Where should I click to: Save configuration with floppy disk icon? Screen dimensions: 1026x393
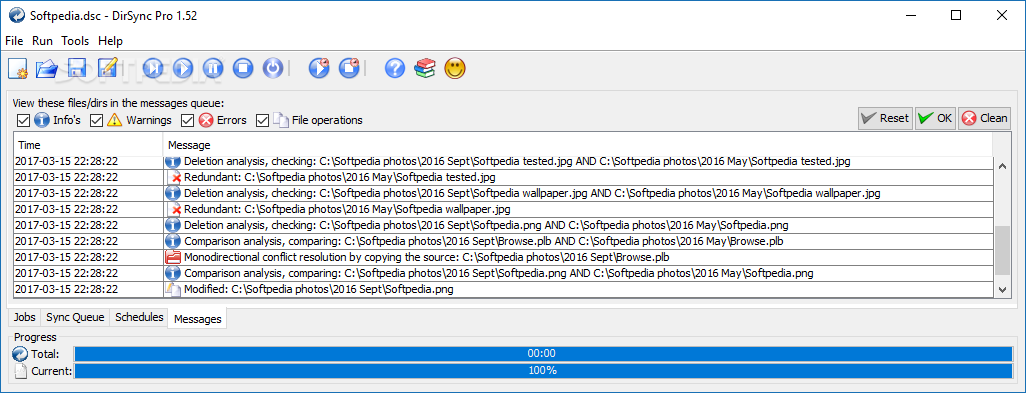click(77, 68)
